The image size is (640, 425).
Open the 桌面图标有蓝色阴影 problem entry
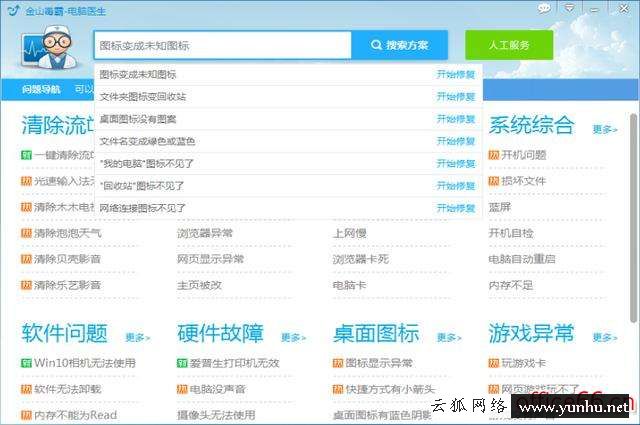(x=382, y=415)
